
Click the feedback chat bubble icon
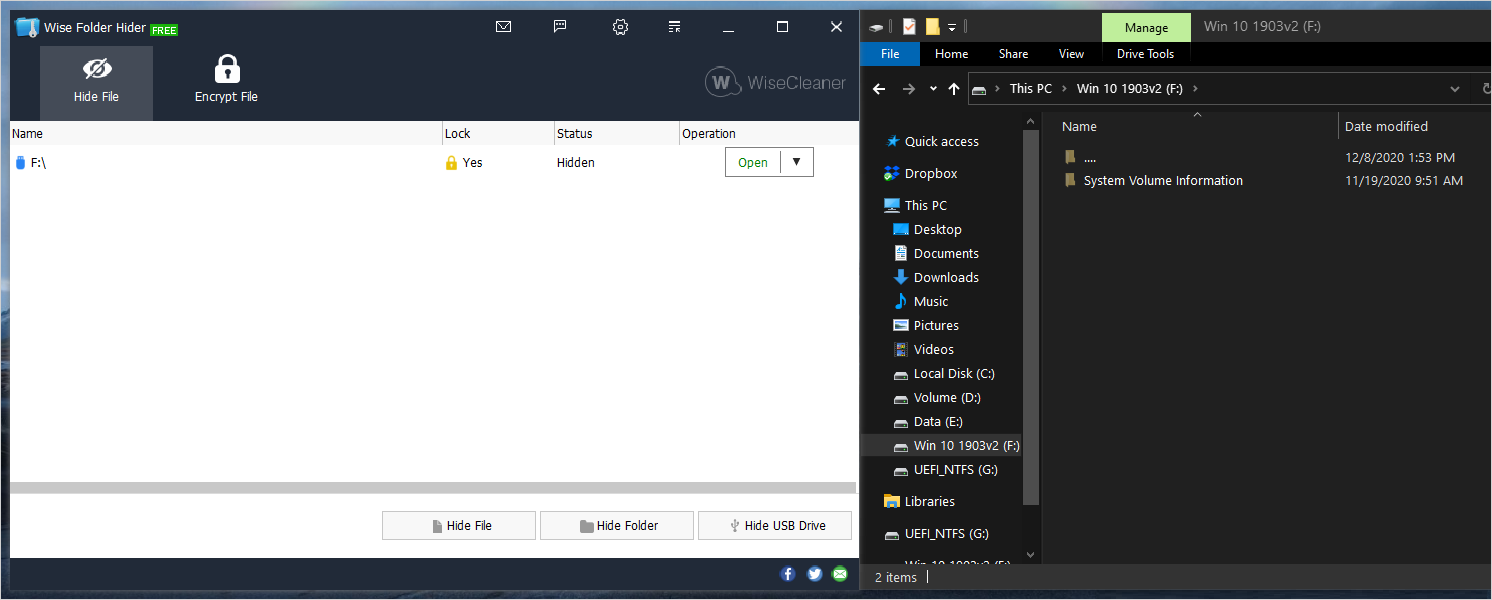point(560,27)
